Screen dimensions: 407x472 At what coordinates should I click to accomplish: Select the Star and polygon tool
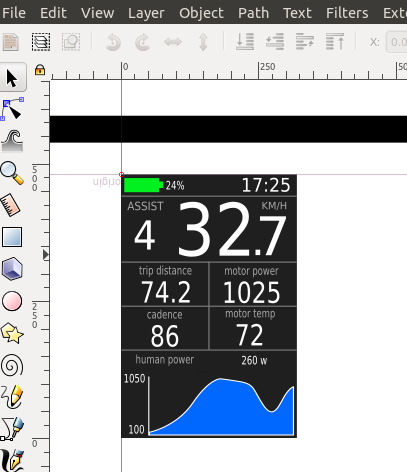point(12,333)
